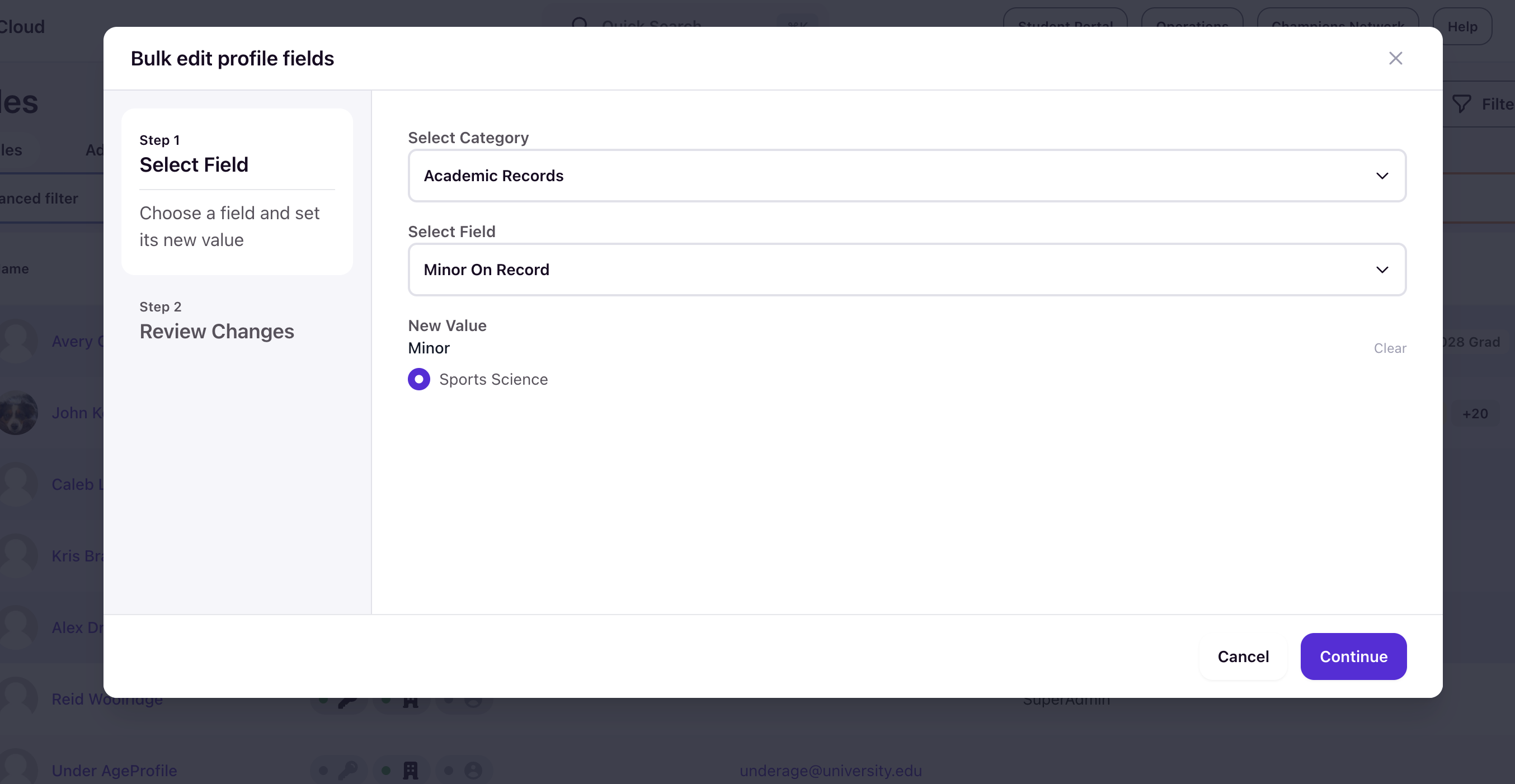
Task: Click John's dog avatar thumbnail
Action: 18,413
